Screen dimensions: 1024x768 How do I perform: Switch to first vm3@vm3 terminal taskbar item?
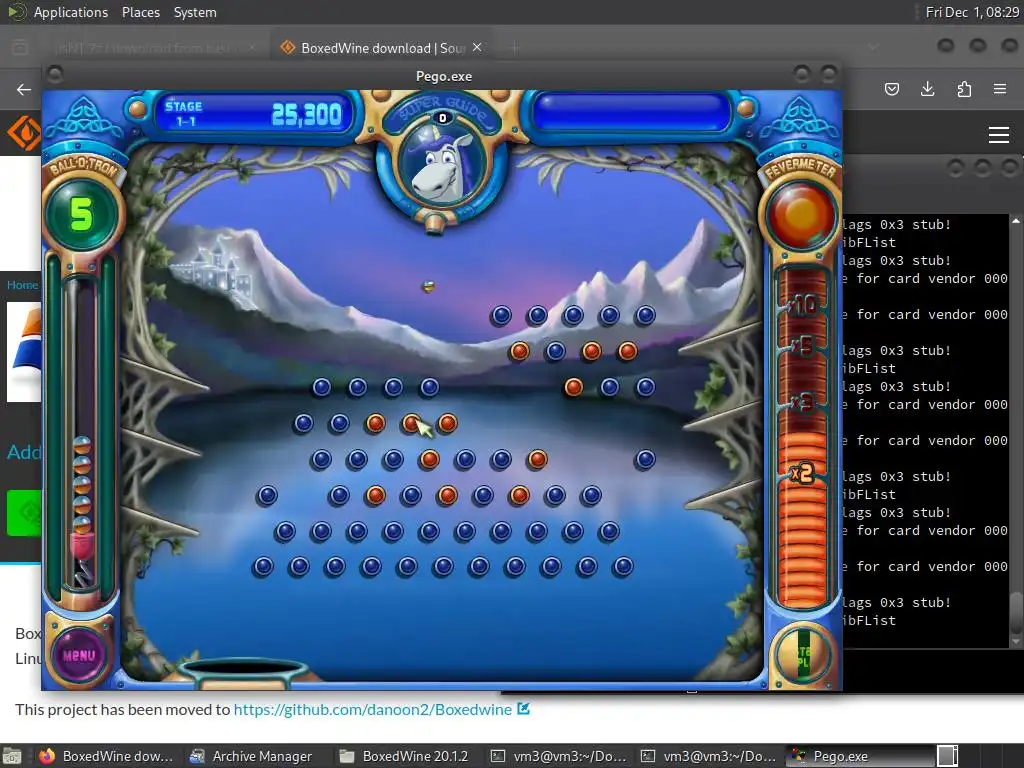tap(559, 756)
